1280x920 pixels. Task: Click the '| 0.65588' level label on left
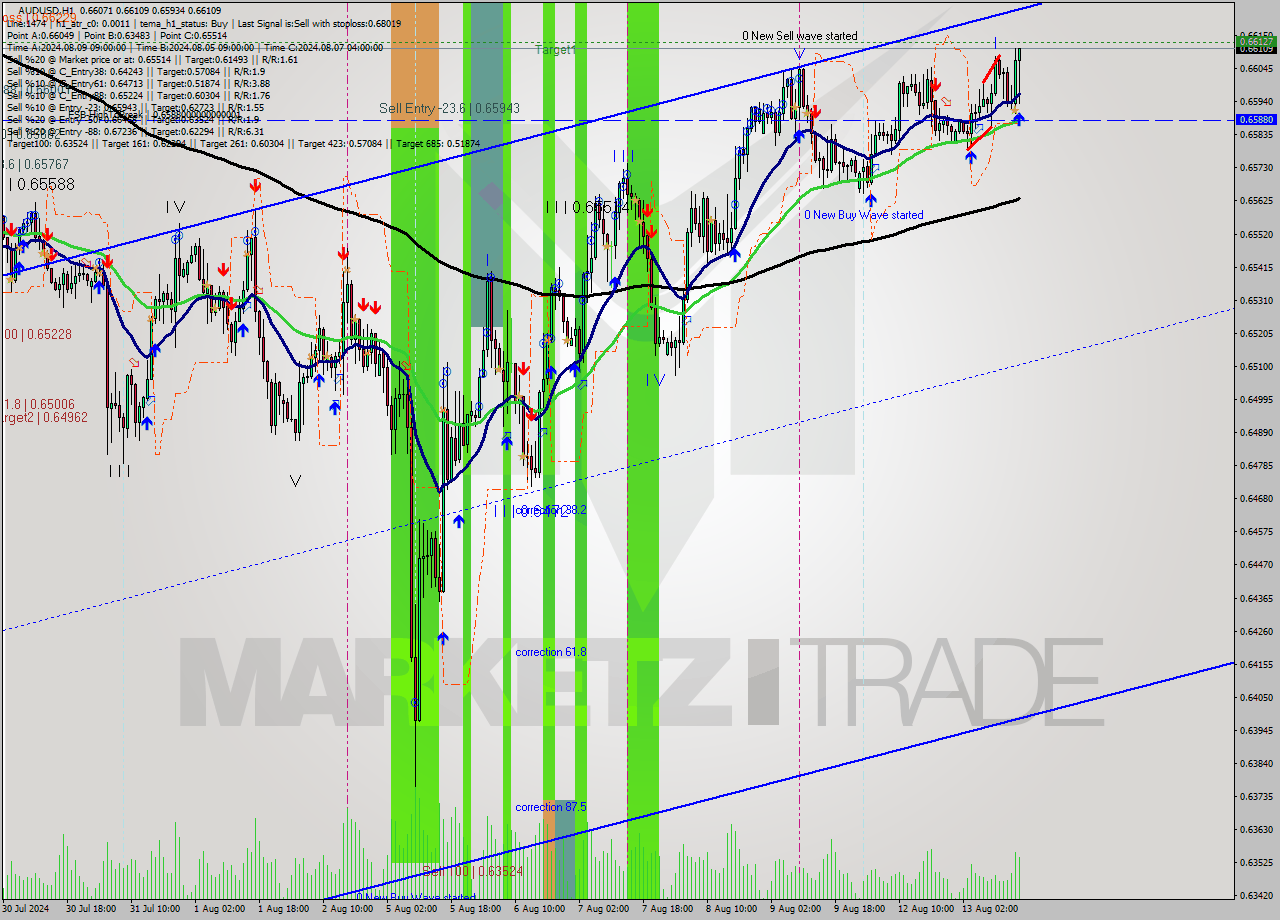pos(42,184)
